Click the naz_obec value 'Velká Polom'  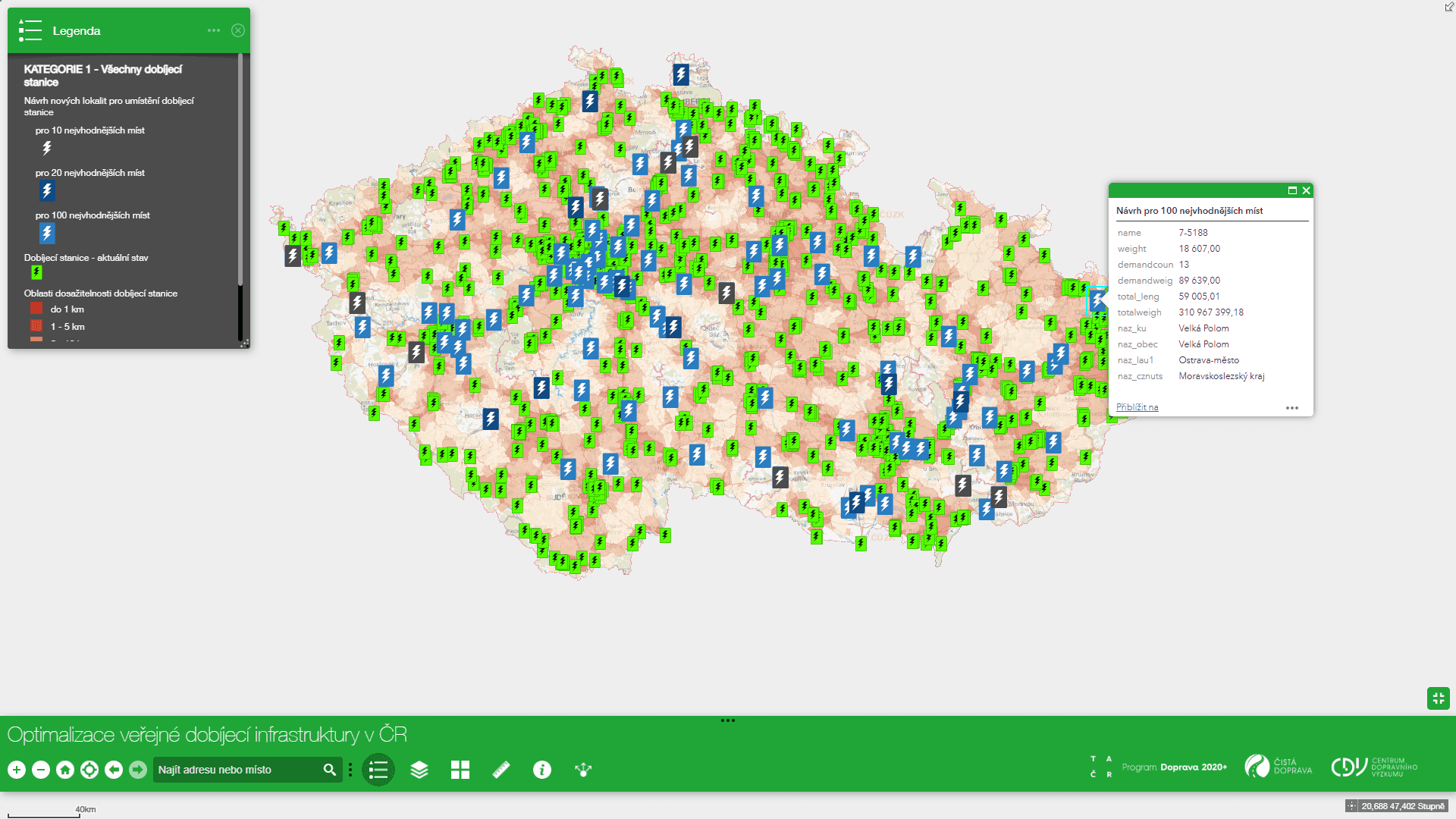[1203, 344]
